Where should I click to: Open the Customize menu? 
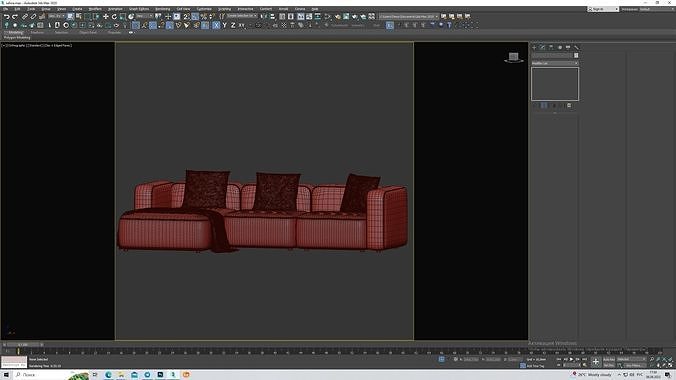coord(204,9)
